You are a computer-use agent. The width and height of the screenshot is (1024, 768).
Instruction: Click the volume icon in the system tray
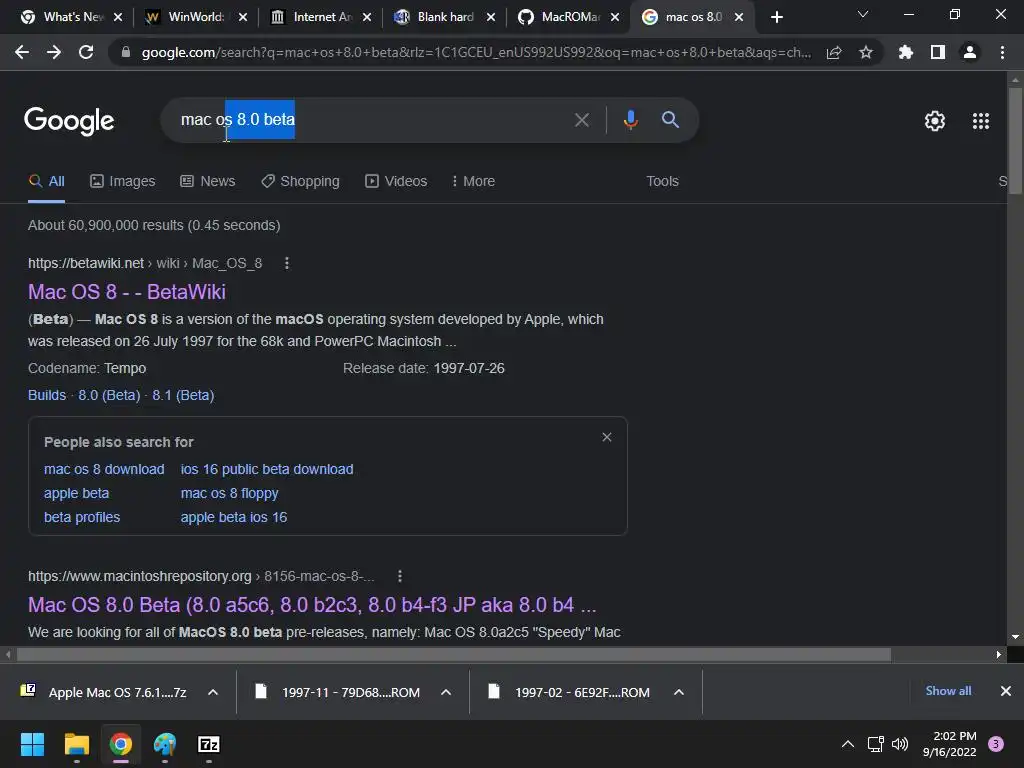(x=900, y=744)
